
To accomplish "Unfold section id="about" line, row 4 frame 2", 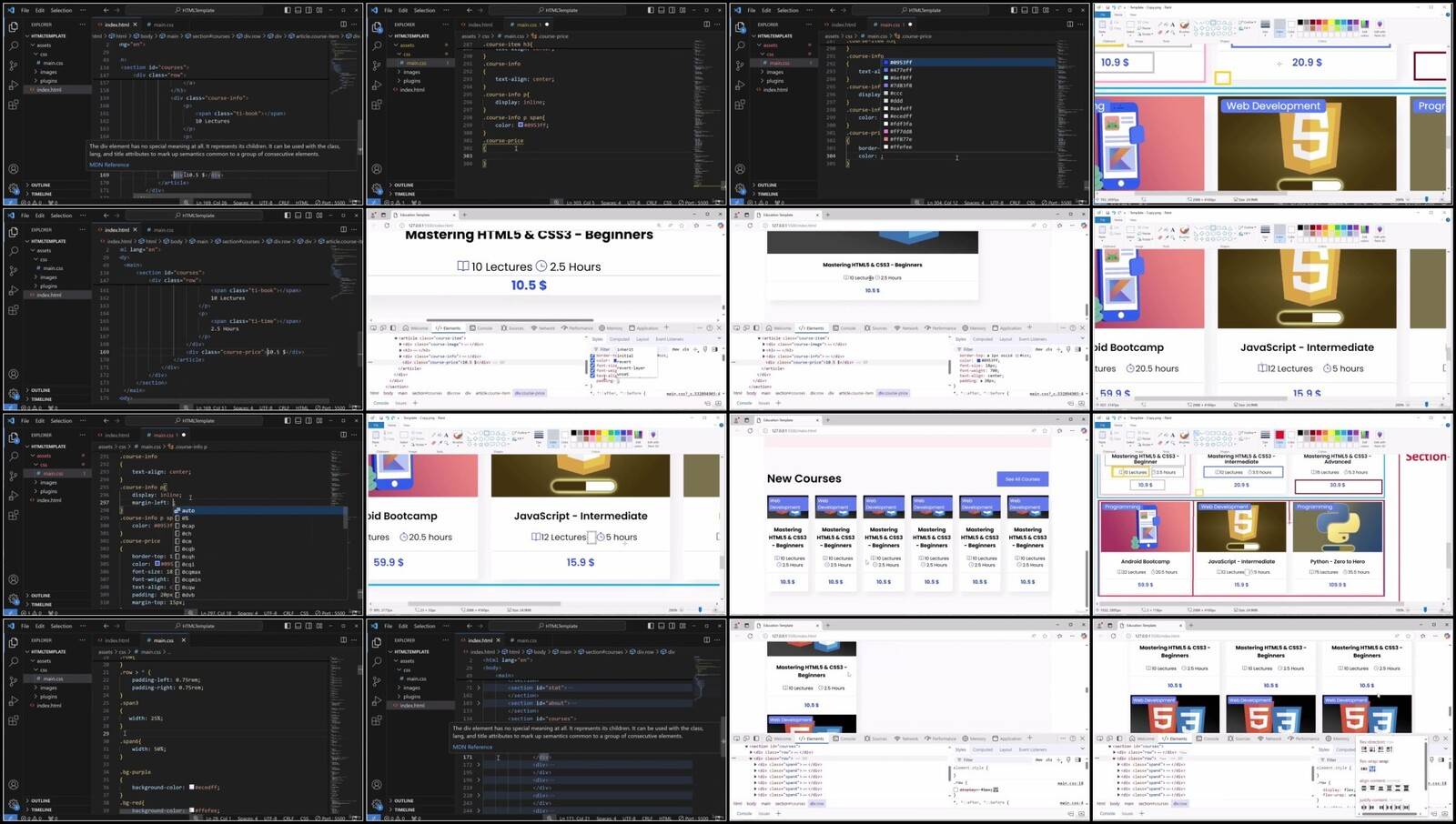I will pyautogui.click(x=479, y=703).
